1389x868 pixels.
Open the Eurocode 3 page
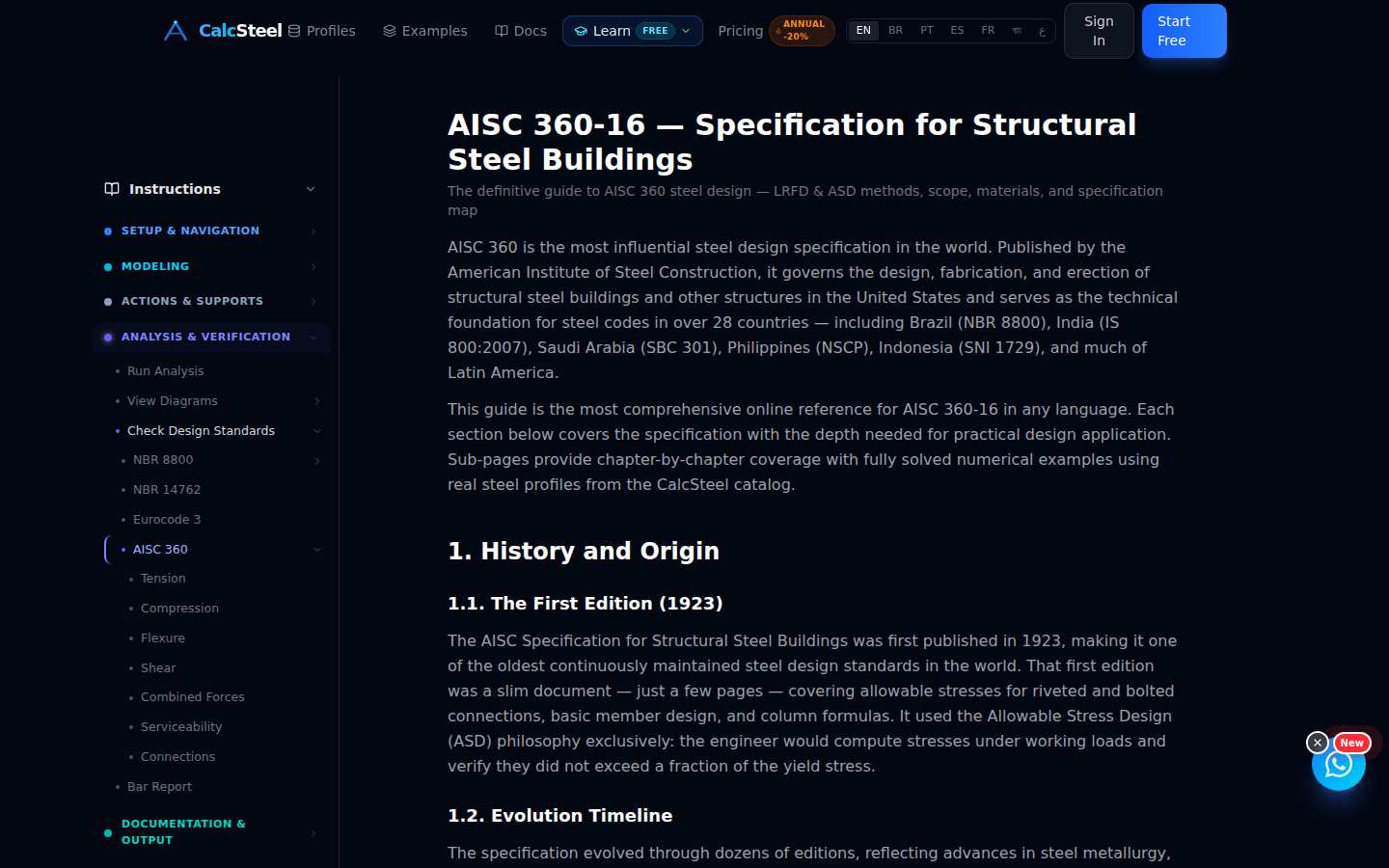(167, 520)
